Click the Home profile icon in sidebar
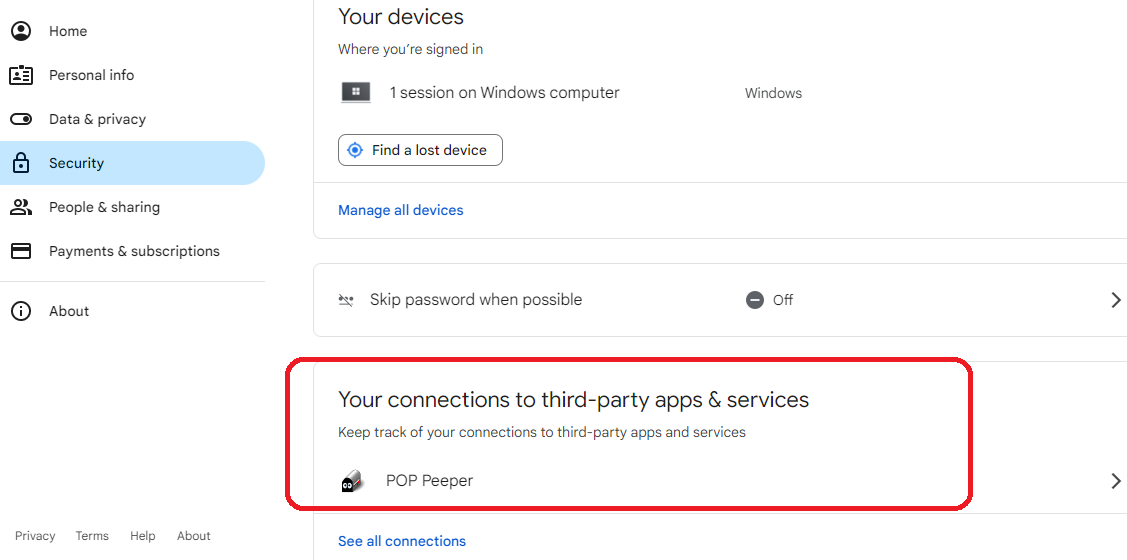 (22, 31)
